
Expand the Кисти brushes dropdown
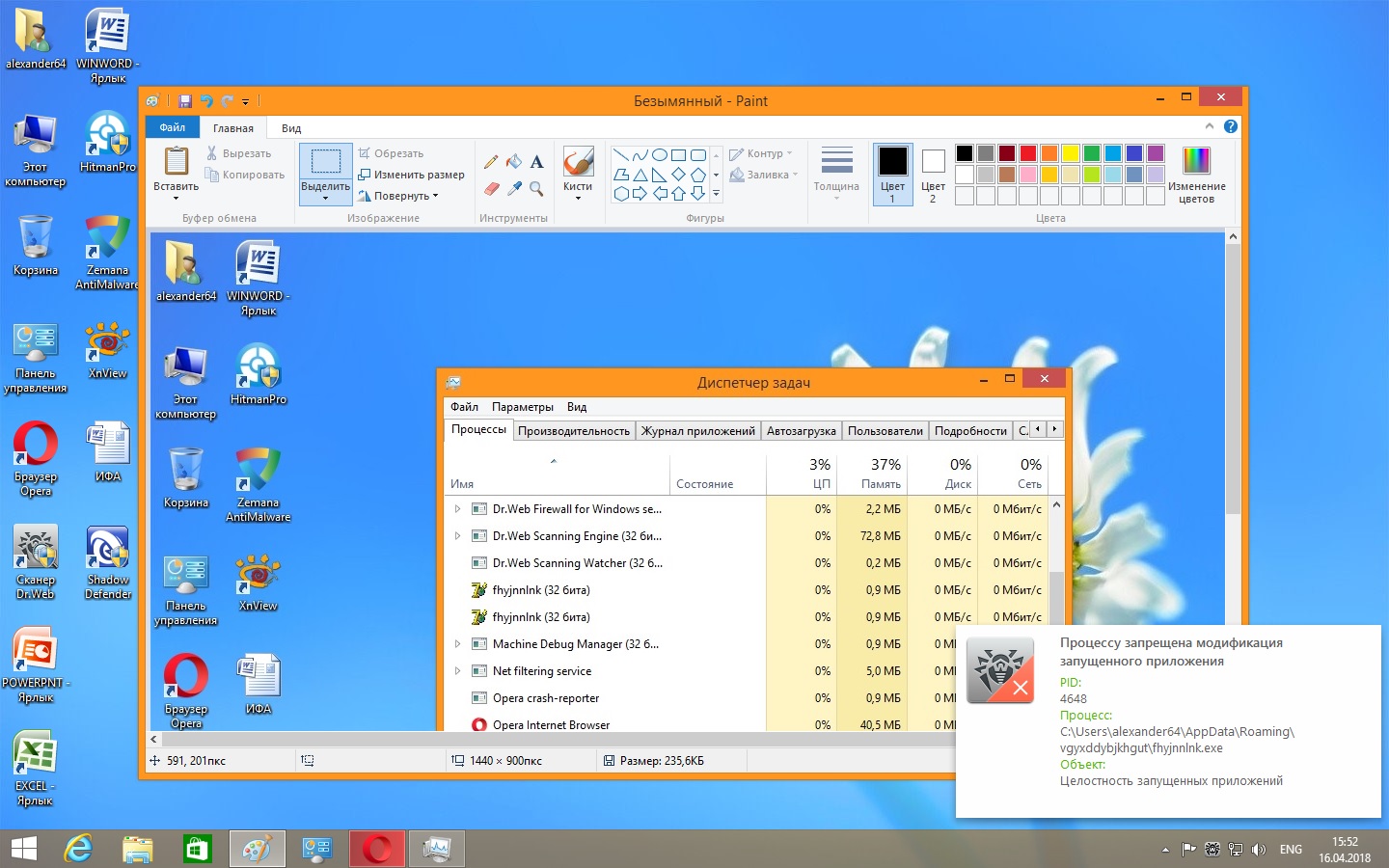(x=578, y=198)
